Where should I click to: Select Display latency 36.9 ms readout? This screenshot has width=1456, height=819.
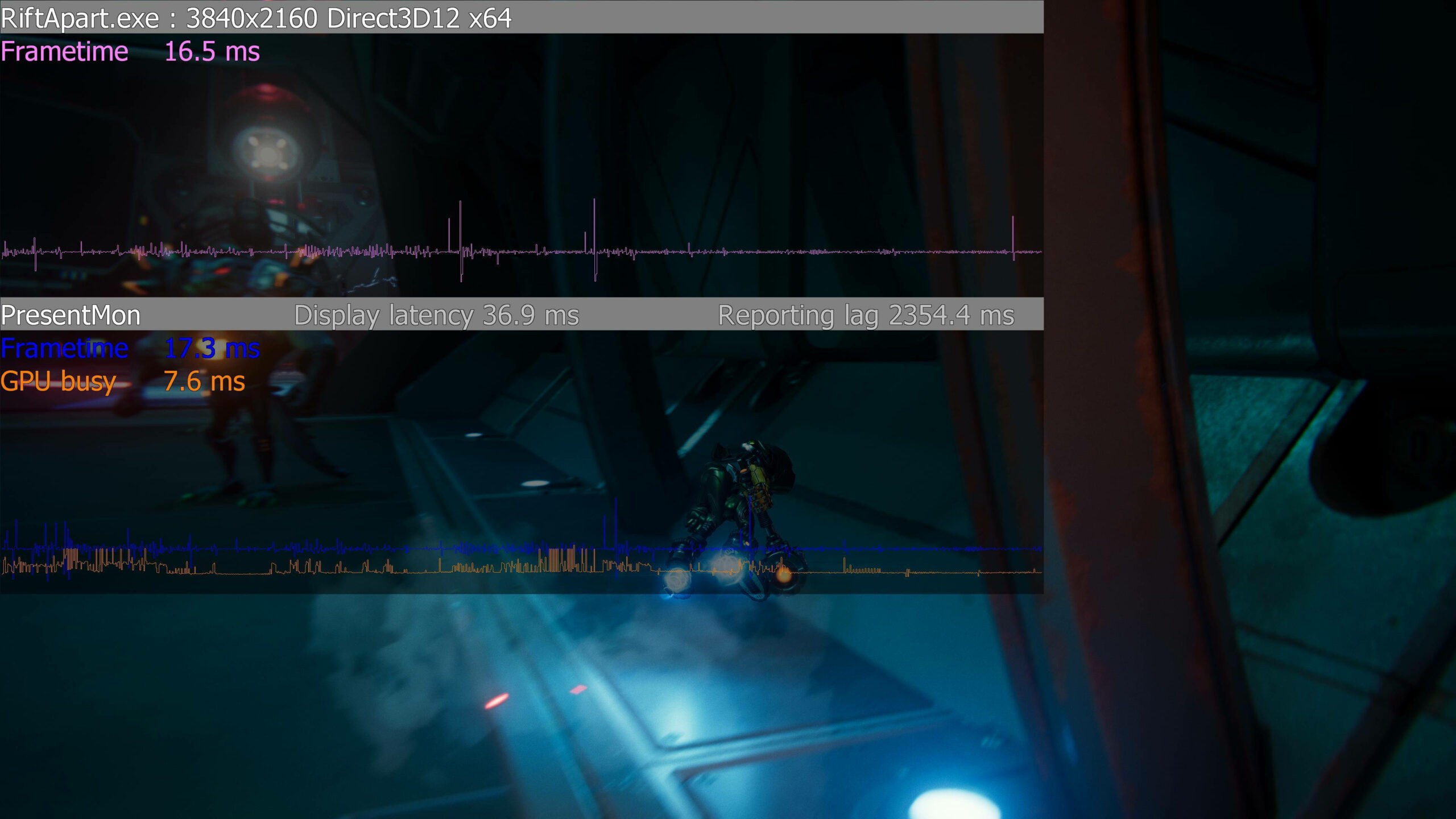click(437, 315)
